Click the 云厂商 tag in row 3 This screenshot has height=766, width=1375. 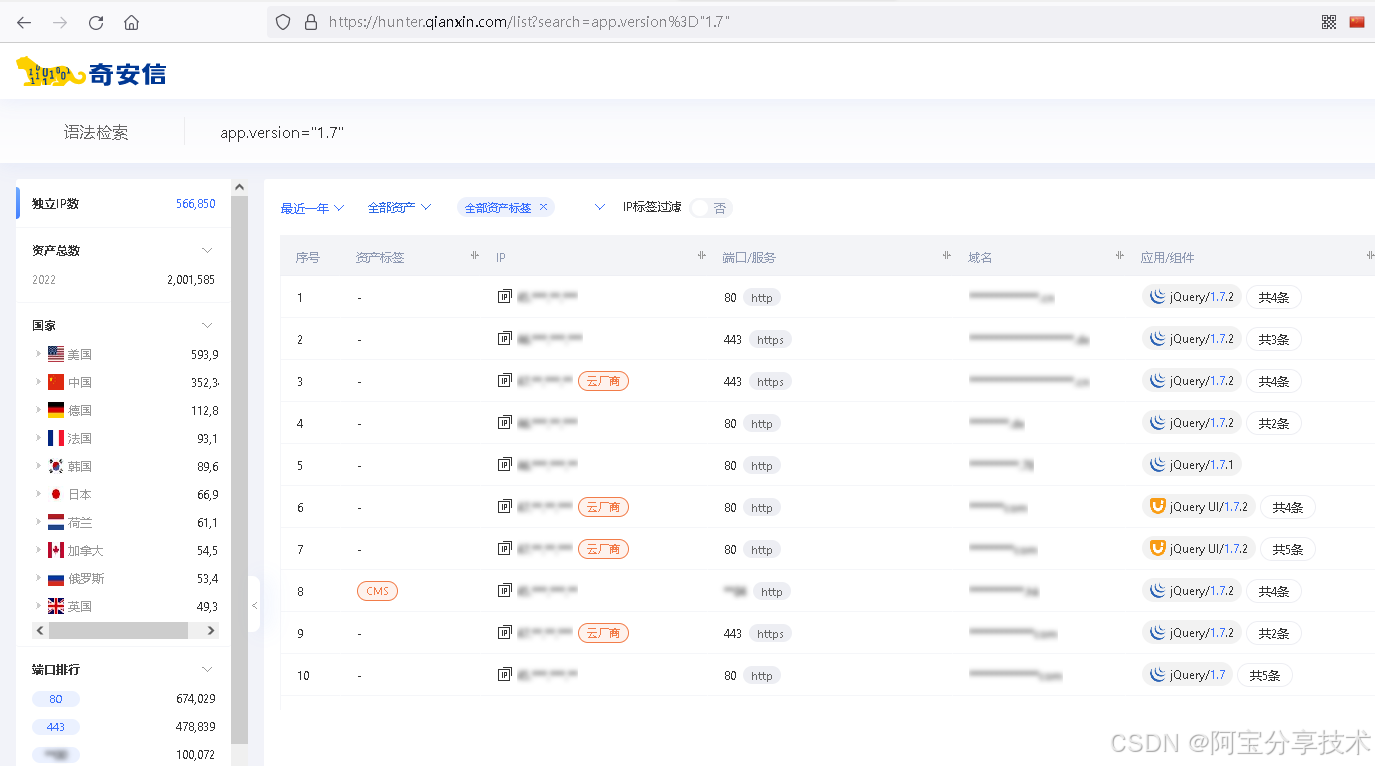point(603,381)
